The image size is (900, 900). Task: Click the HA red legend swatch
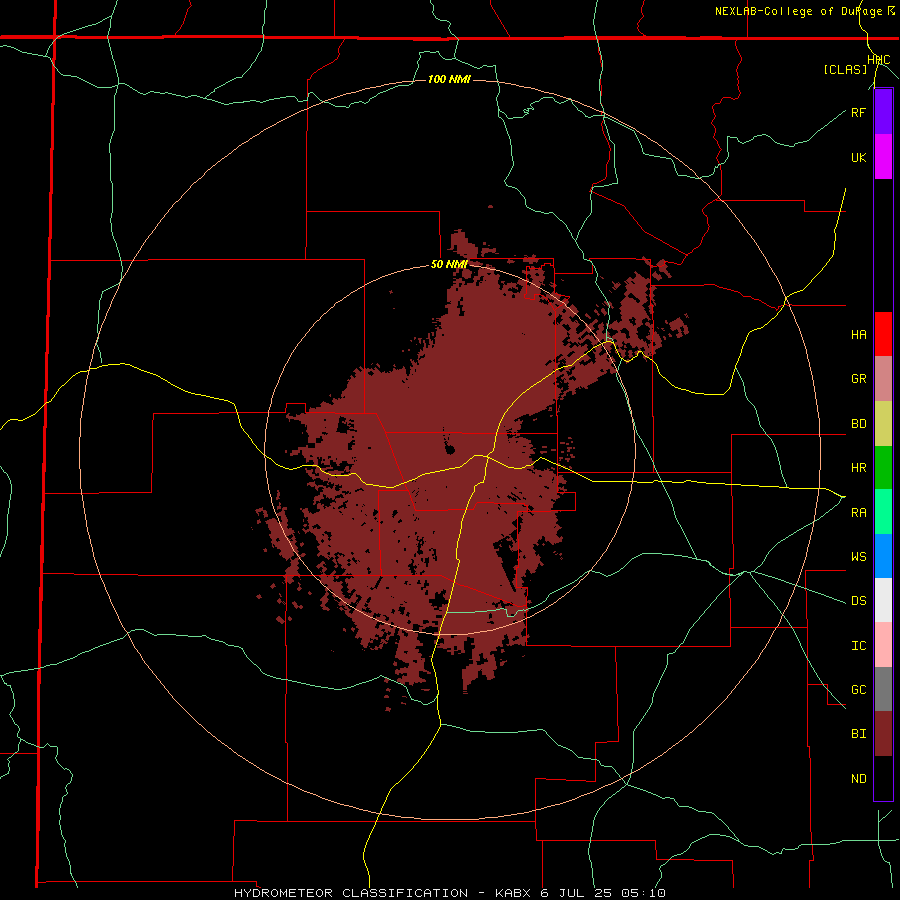[883, 334]
